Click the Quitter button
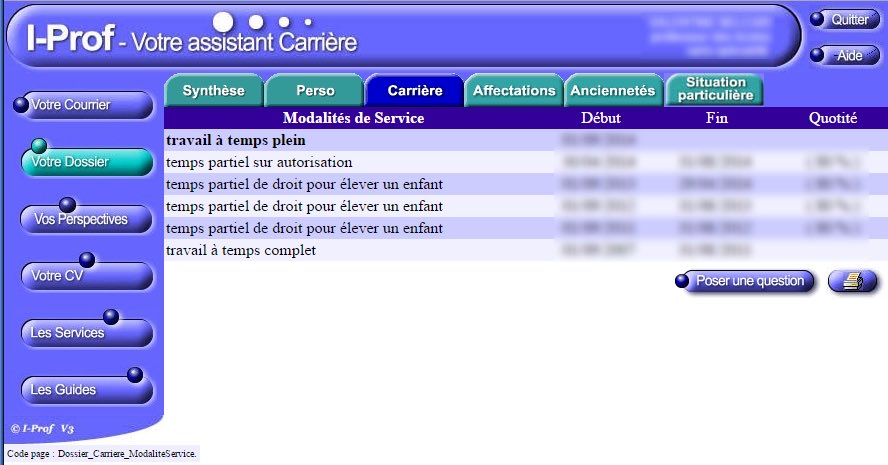The image size is (888, 465). (x=844, y=20)
